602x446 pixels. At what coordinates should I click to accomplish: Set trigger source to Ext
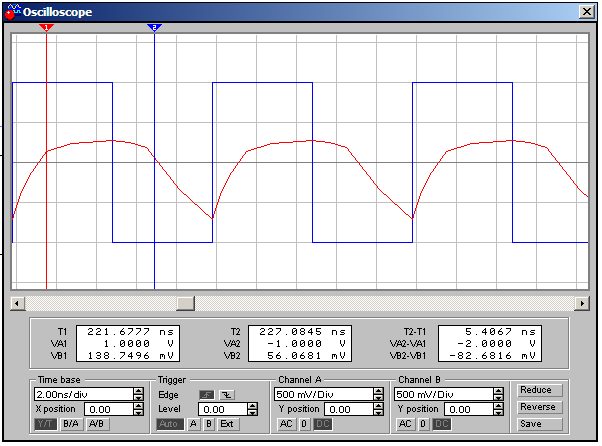point(227,424)
